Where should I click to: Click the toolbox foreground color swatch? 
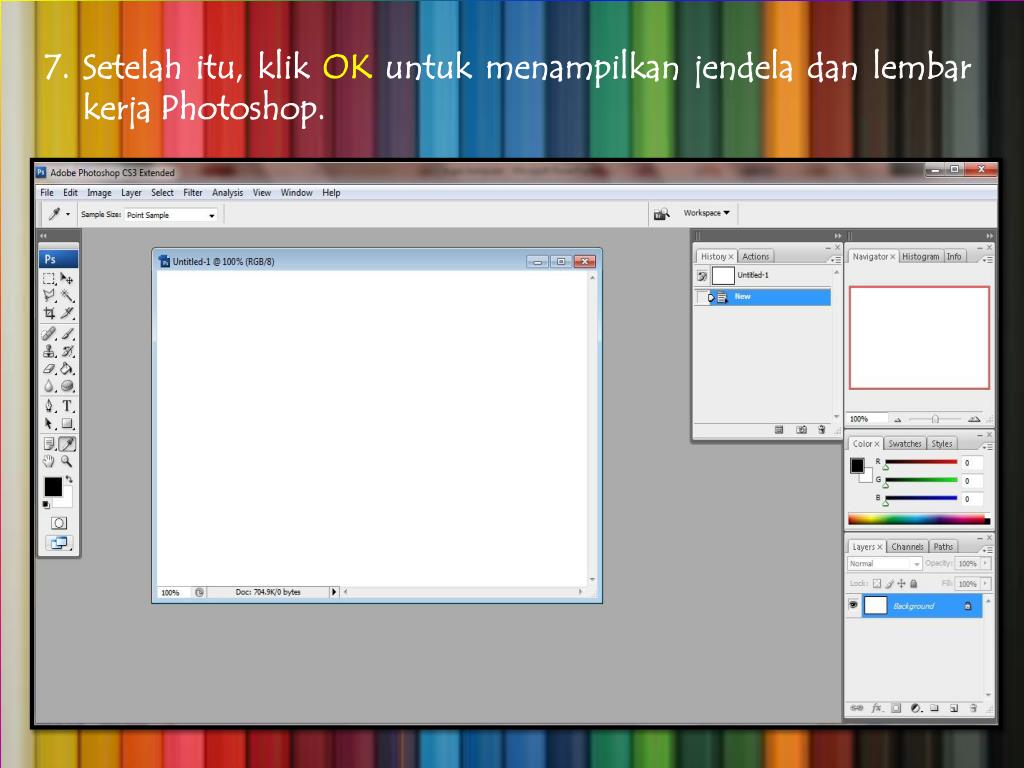53,487
